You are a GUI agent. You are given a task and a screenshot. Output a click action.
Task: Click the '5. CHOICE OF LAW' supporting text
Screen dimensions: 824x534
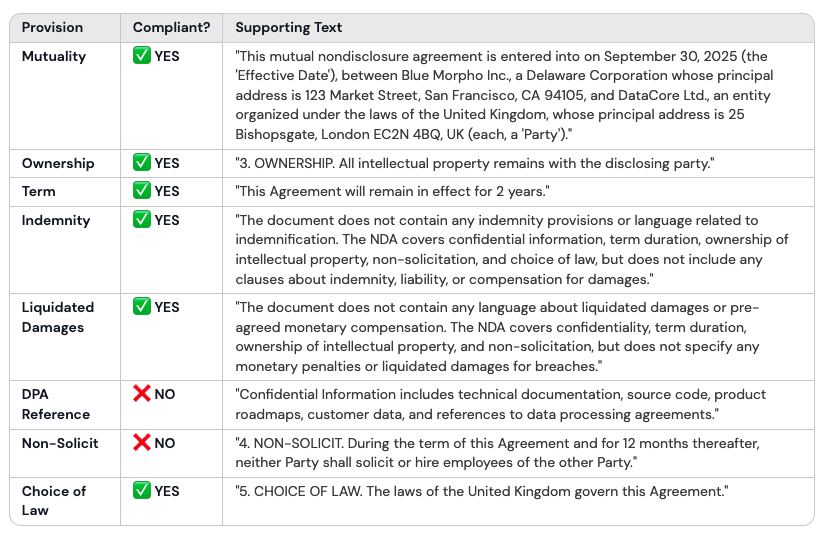(481, 491)
